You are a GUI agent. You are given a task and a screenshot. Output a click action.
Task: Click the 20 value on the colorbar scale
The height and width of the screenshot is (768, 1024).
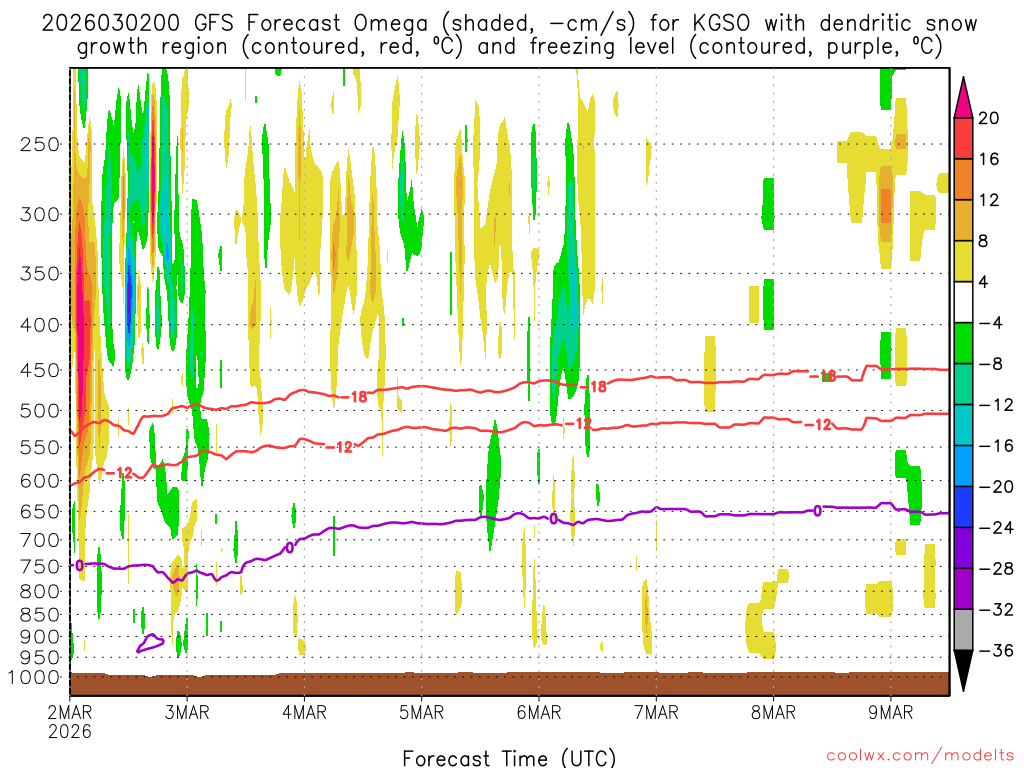click(989, 118)
